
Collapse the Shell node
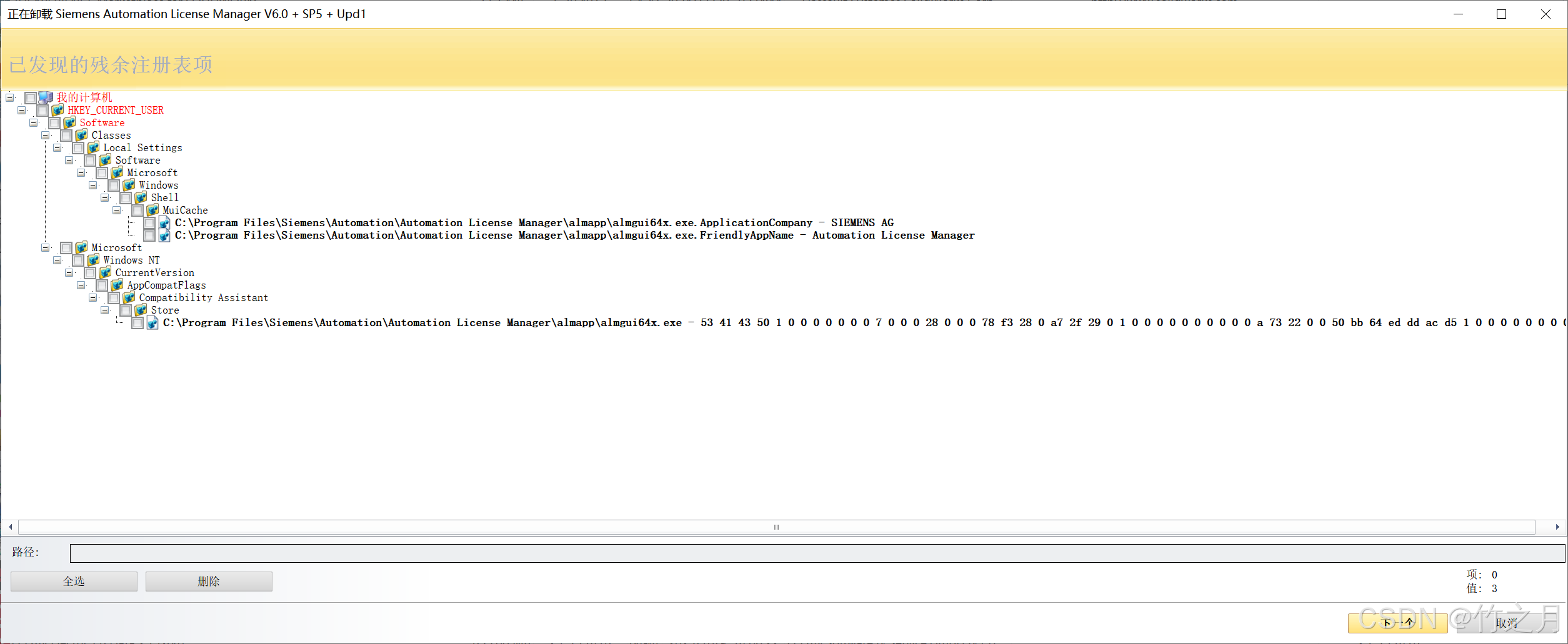click(104, 197)
